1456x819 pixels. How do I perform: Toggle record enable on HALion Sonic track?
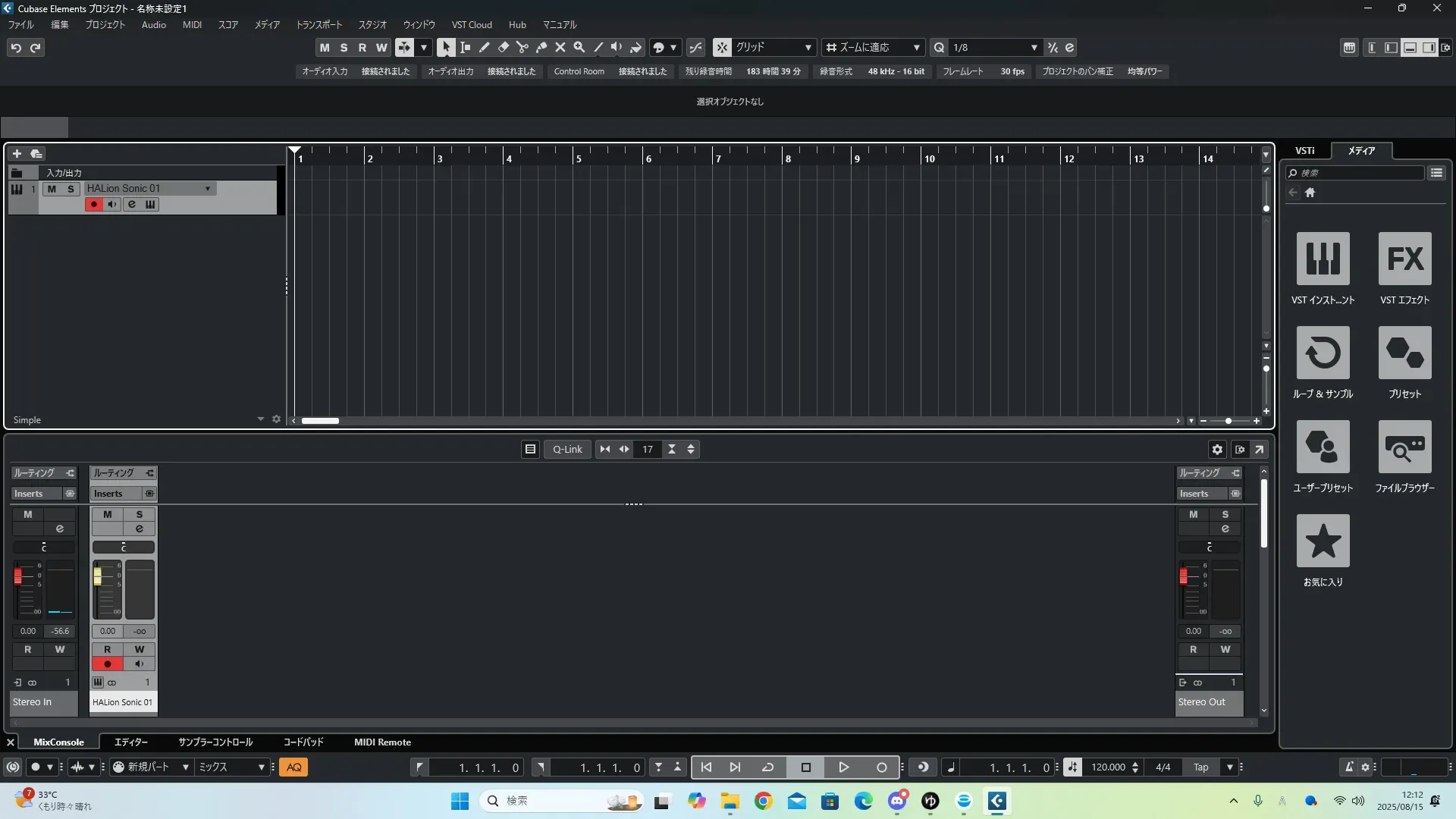pyautogui.click(x=93, y=205)
